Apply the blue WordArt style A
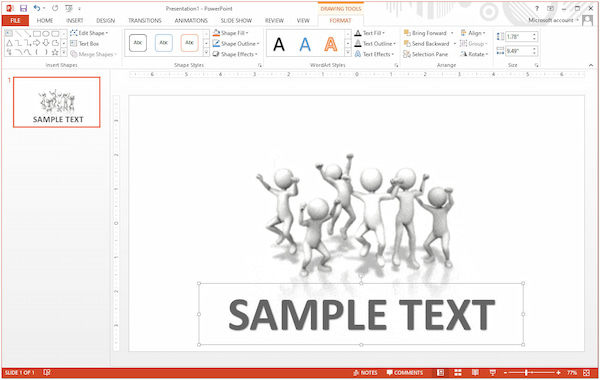The height and width of the screenshot is (380, 600). pyautogui.click(x=305, y=44)
